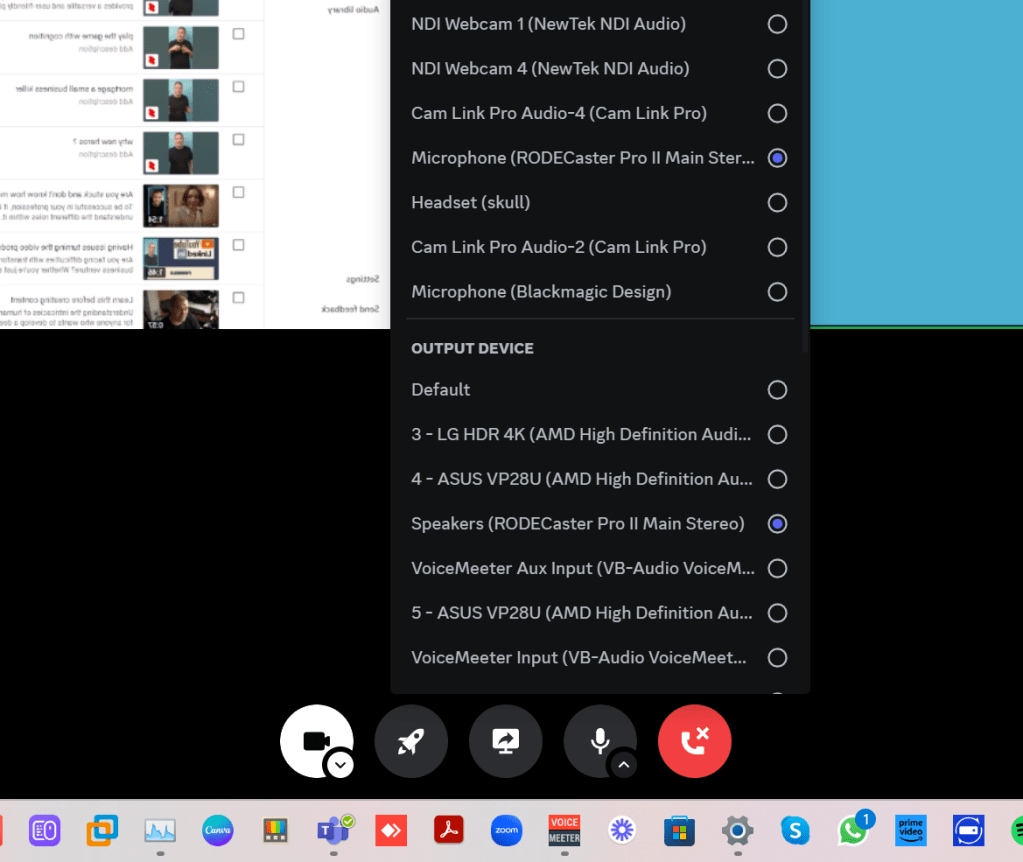Image resolution: width=1023 pixels, height=862 pixels.
Task: Choose Speakers RODECaster Pro II output
Action: click(598, 523)
